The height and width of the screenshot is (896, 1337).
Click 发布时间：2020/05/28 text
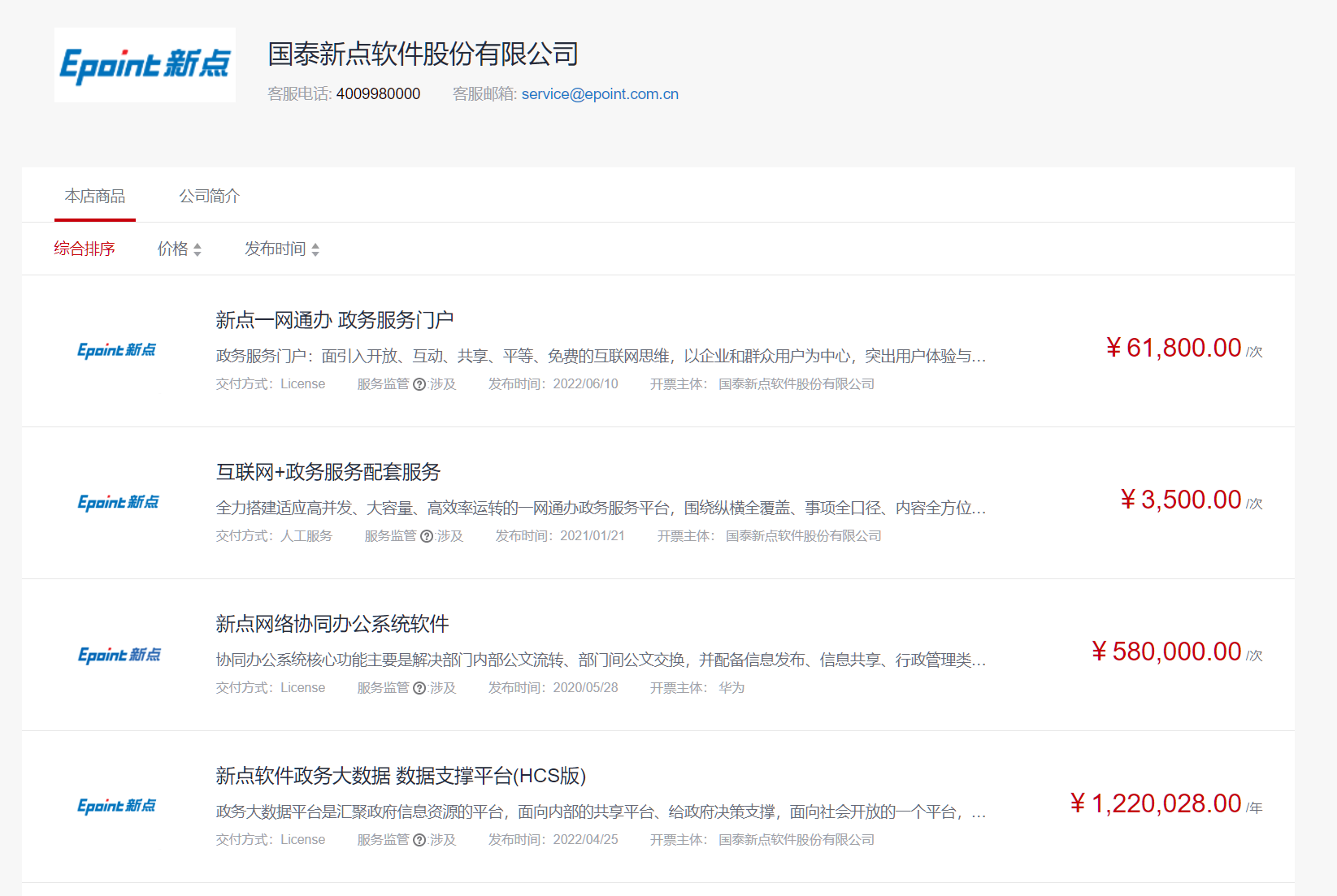(x=553, y=688)
